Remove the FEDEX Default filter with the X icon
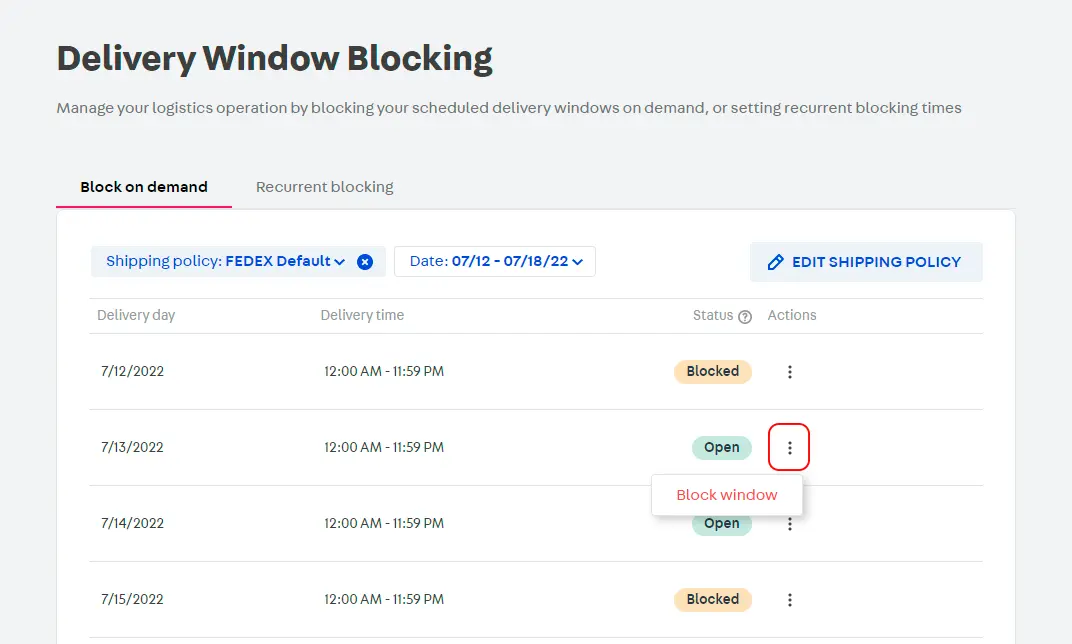The height and width of the screenshot is (644, 1072). click(x=365, y=261)
